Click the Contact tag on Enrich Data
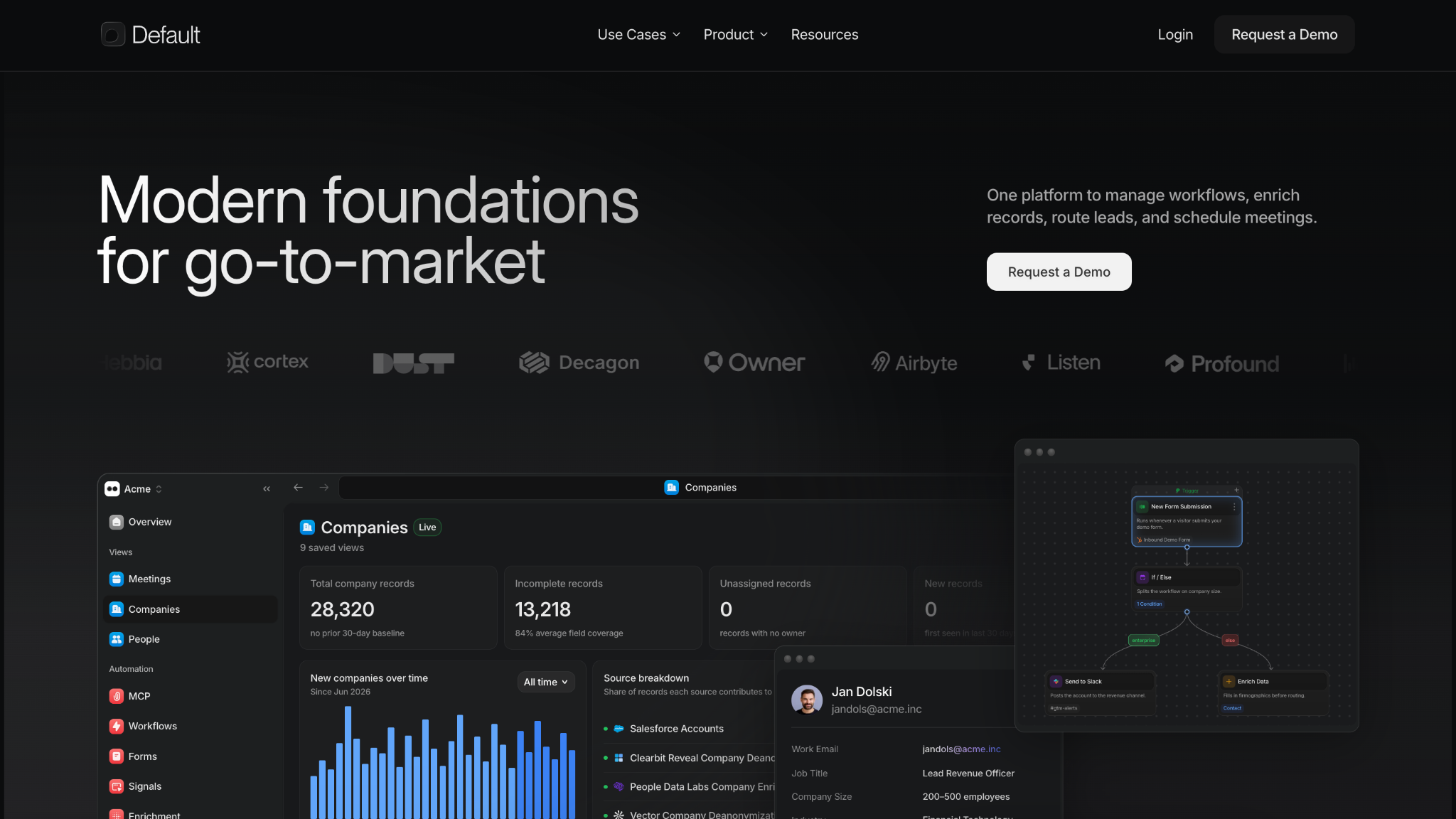The width and height of the screenshot is (1456, 819). [1232, 708]
